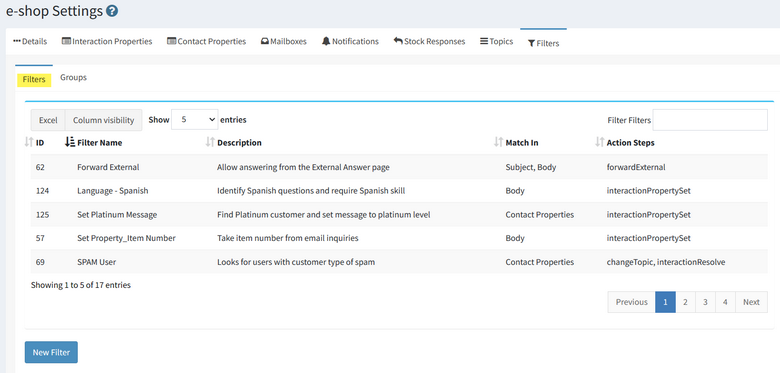Image resolution: width=780 pixels, height=373 pixels.
Task: Open the help icon beside e-shop Settings
Action: (x=112, y=10)
